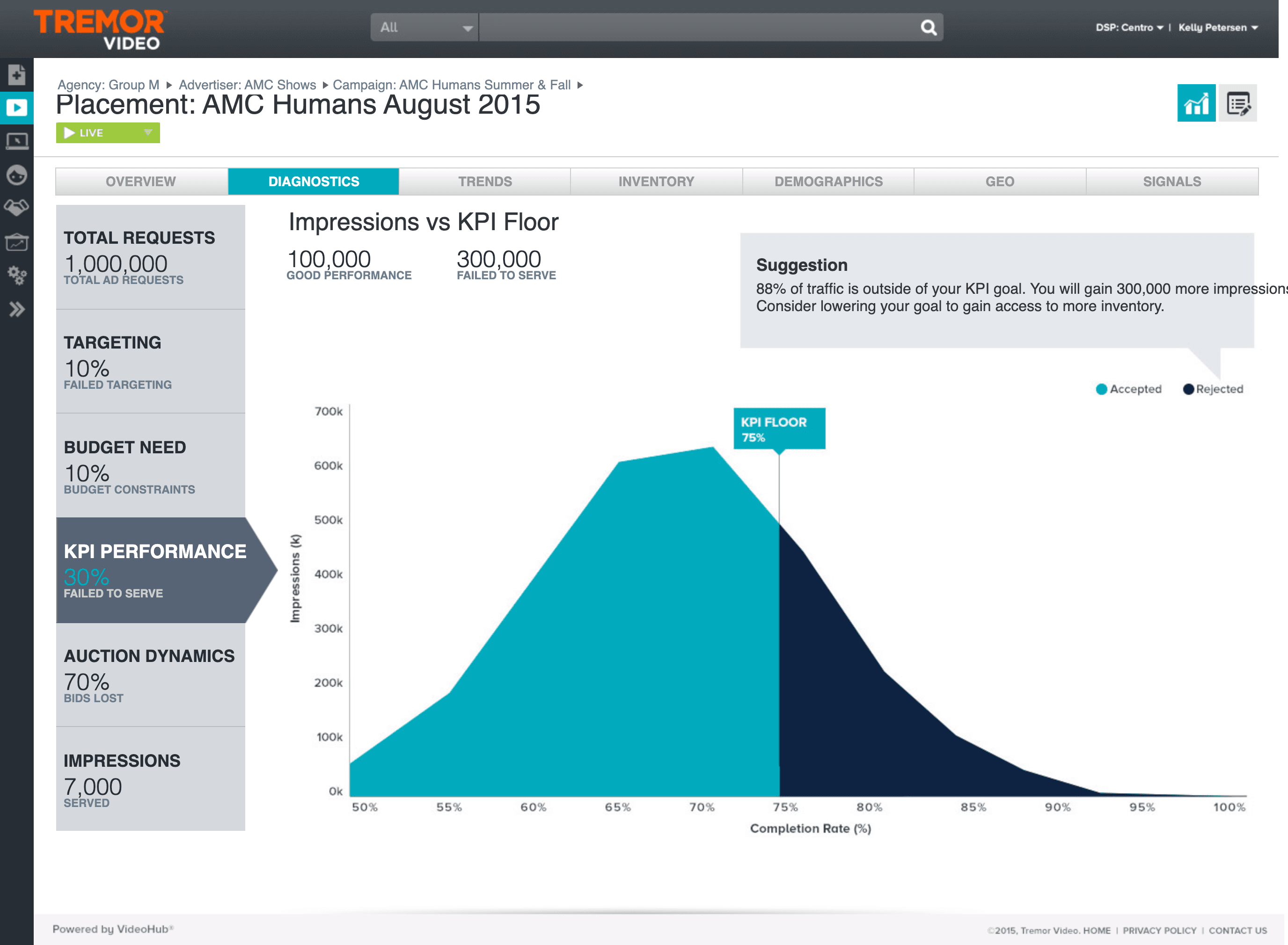
Task: Click the 100% x-axis label
Action: coord(1229,807)
